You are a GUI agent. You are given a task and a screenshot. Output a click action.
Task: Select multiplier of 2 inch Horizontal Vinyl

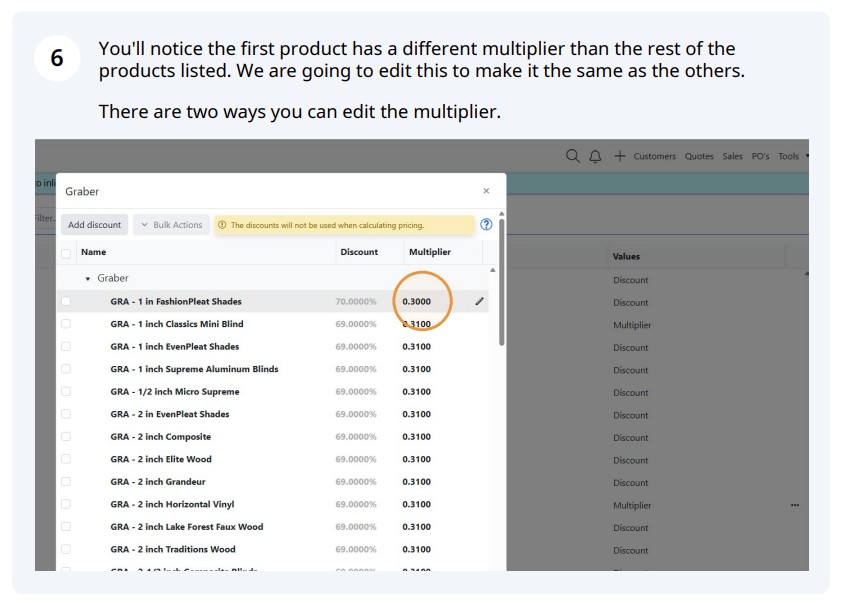click(416, 504)
